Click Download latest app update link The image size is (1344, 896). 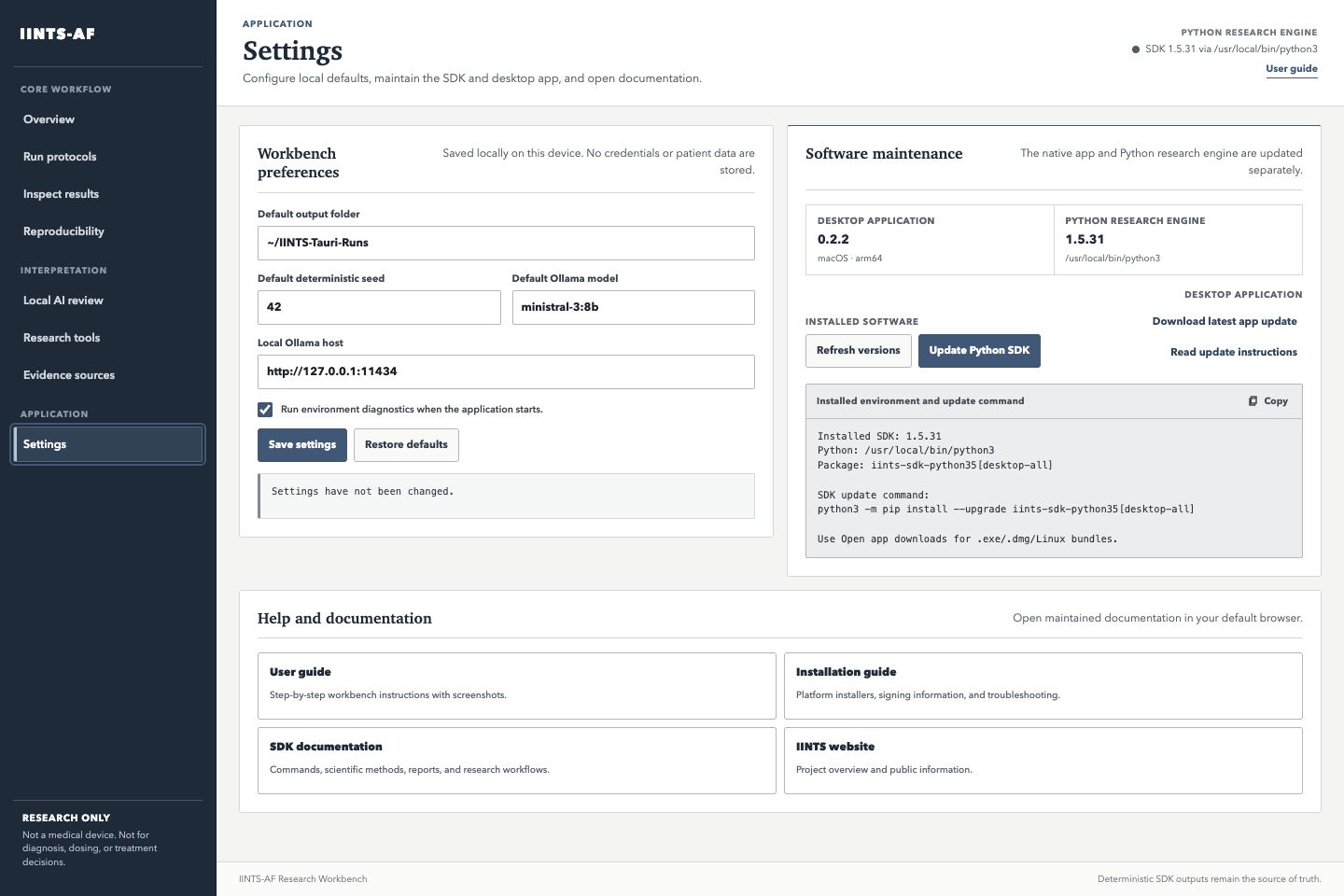[x=1225, y=321]
